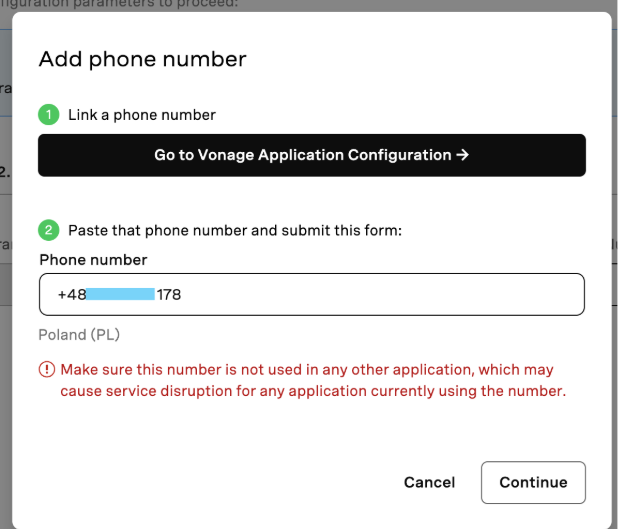Click the "Phone number" field label

pos(93,260)
